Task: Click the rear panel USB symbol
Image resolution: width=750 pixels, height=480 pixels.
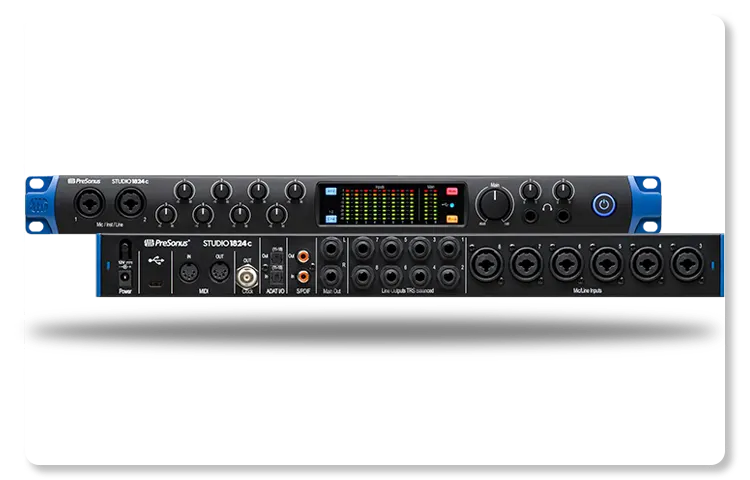Action: [156, 261]
